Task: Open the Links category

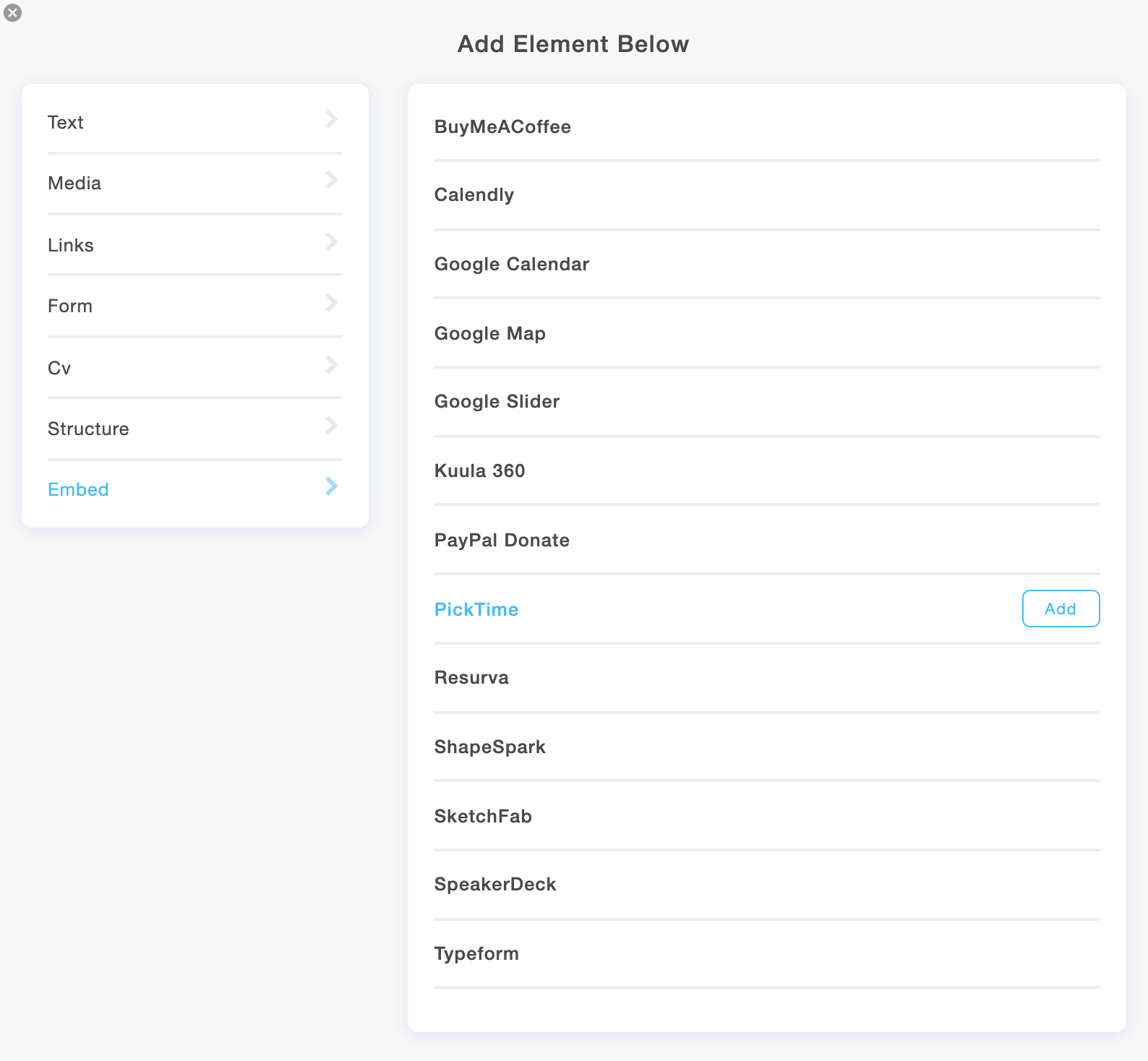Action: pos(195,245)
